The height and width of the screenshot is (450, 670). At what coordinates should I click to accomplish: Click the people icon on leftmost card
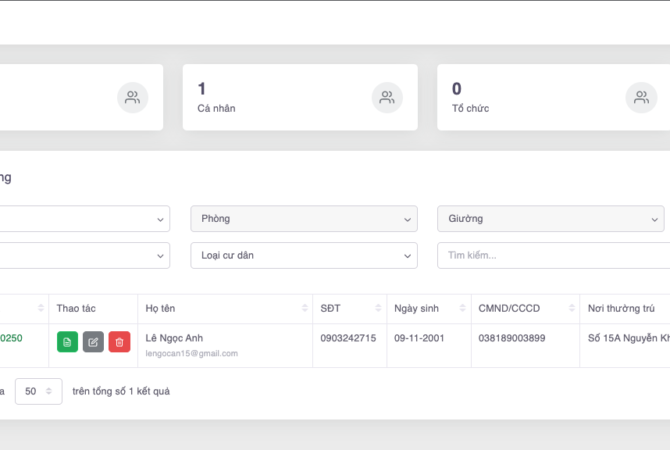(132, 97)
